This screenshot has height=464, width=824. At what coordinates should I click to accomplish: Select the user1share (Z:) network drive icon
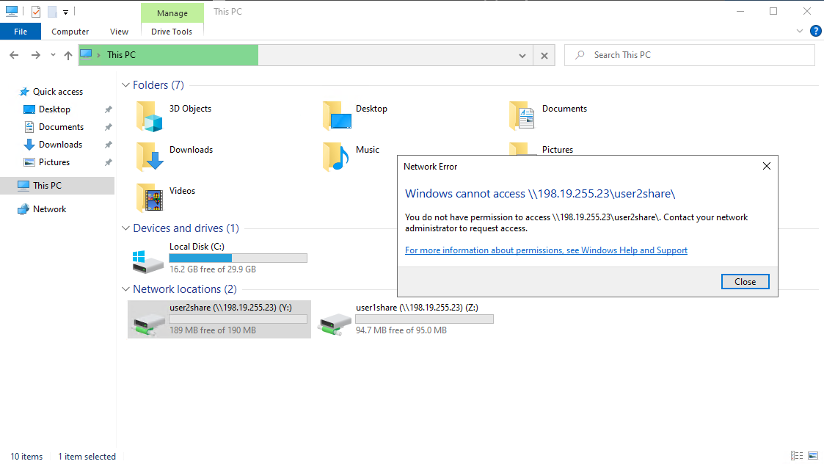(335, 323)
